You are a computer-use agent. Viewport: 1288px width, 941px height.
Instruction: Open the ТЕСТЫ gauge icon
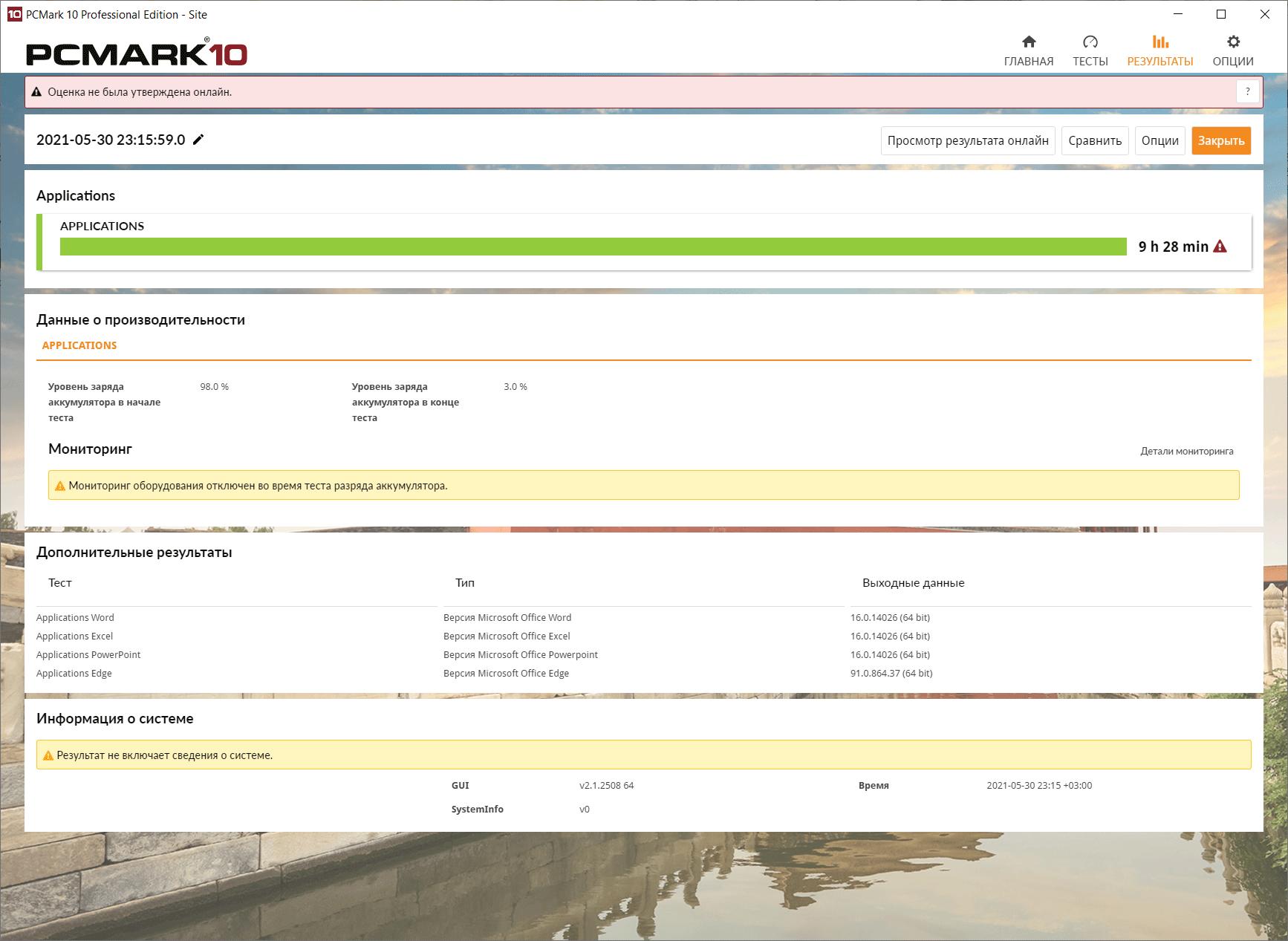pyautogui.click(x=1090, y=42)
